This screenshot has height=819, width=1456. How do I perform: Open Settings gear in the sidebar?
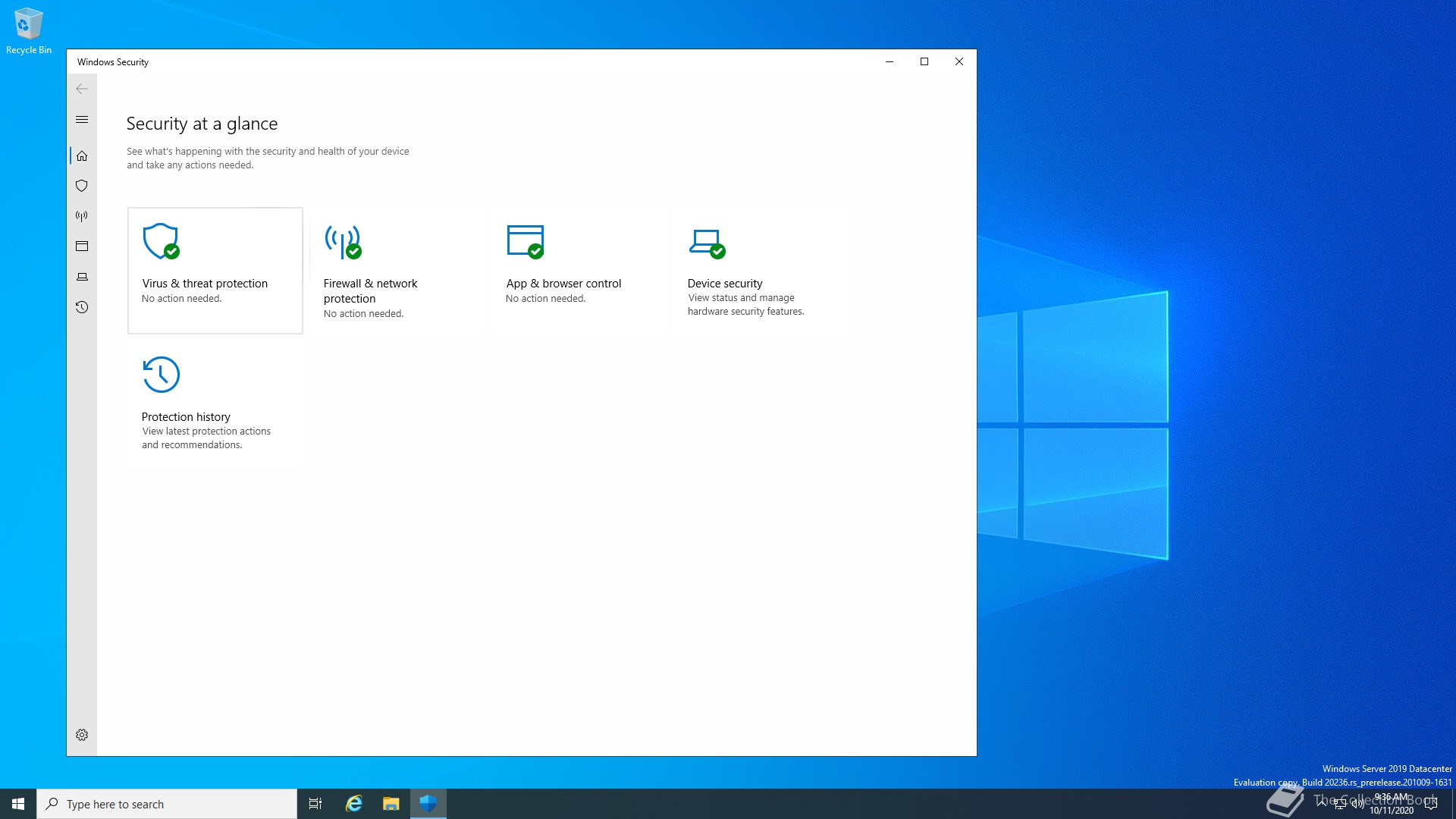pyautogui.click(x=82, y=735)
